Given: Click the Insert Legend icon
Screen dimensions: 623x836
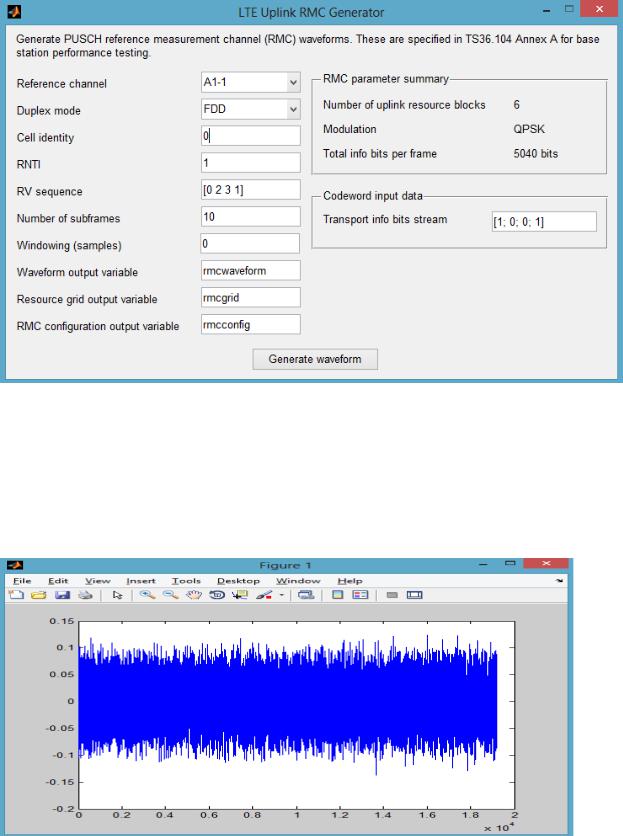Looking at the screenshot, I should point(361,594).
